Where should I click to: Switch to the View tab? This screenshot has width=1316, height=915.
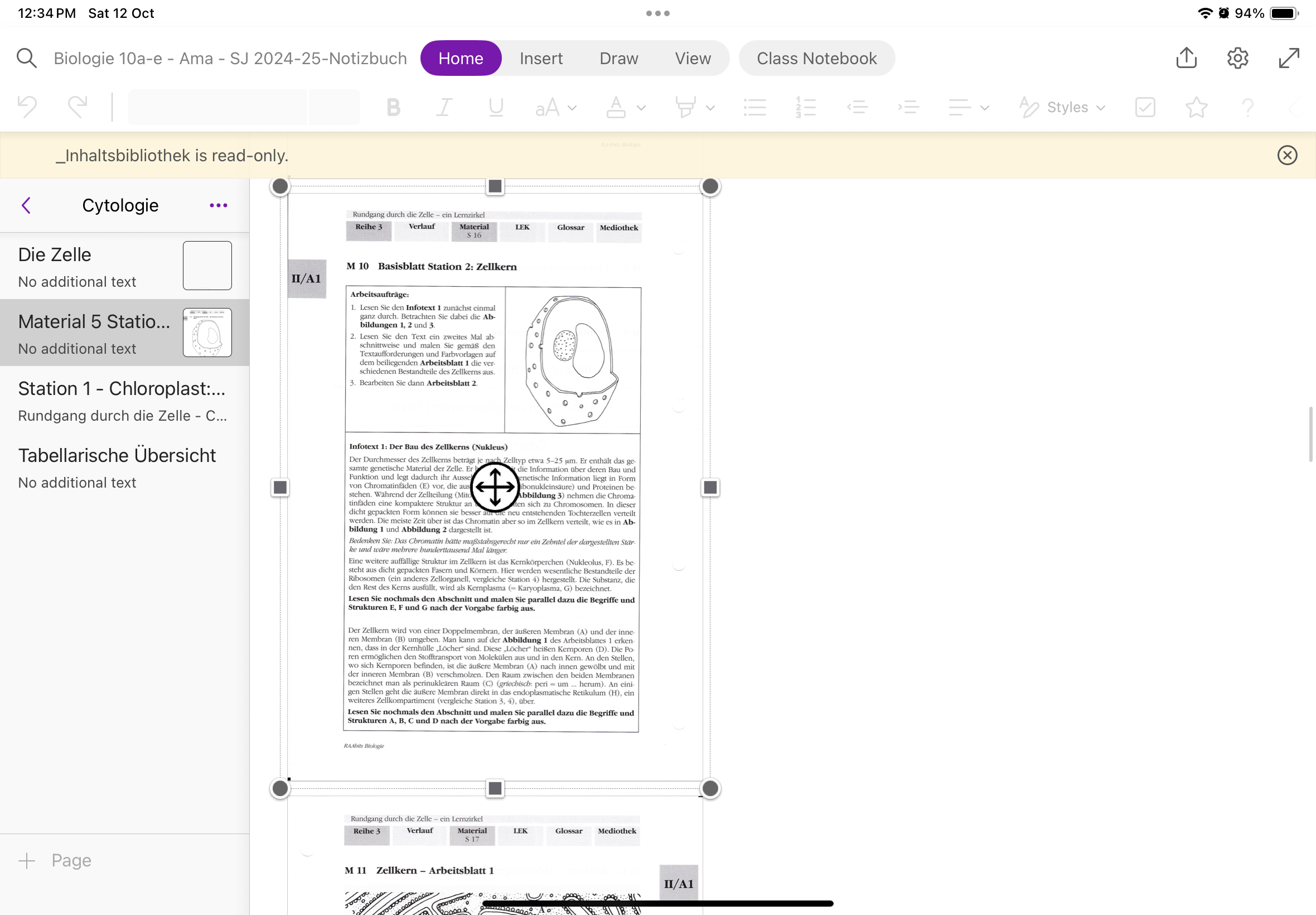click(x=693, y=57)
